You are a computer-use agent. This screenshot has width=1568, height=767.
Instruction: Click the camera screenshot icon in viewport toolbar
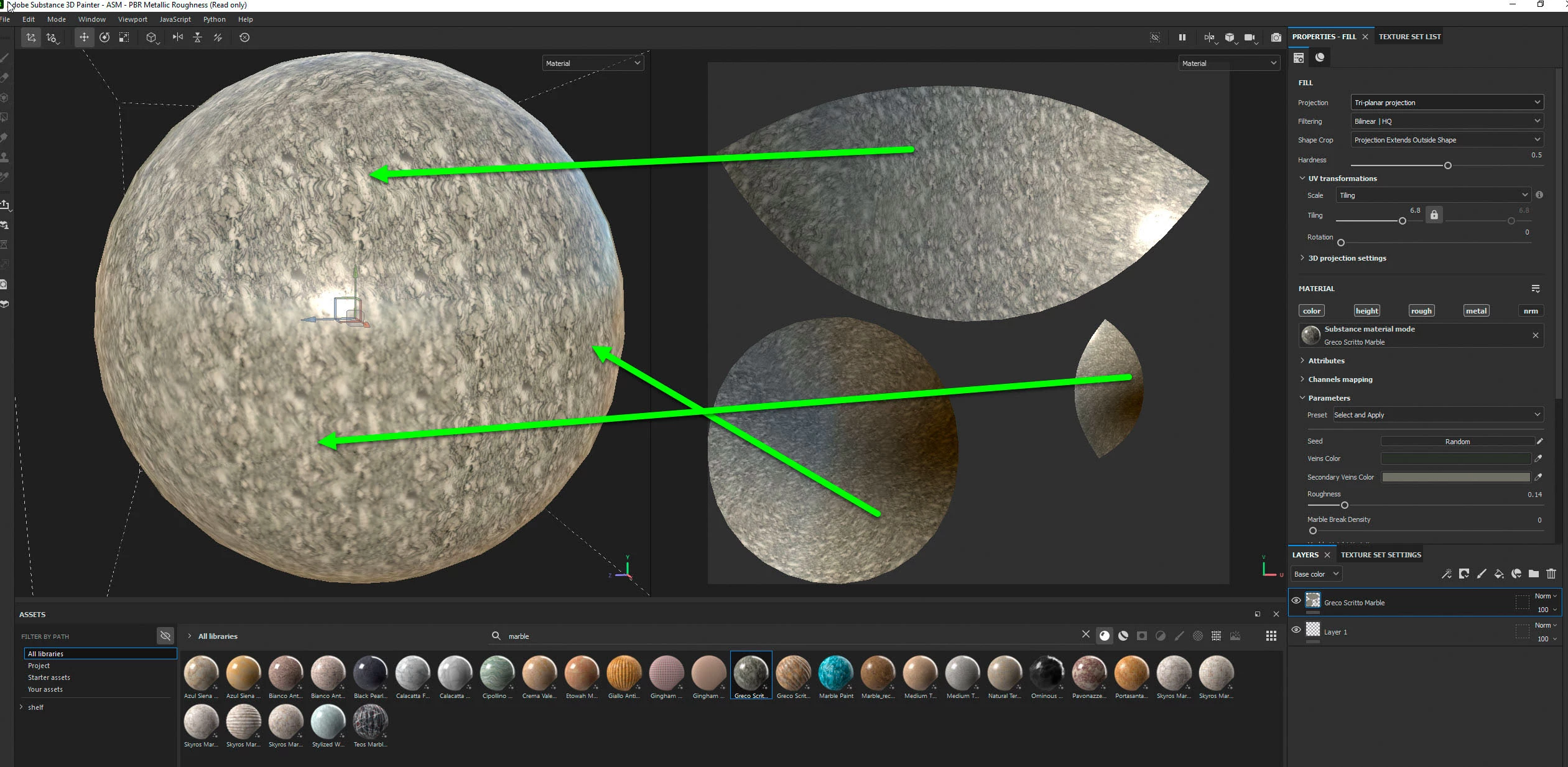[x=1276, y=37]
